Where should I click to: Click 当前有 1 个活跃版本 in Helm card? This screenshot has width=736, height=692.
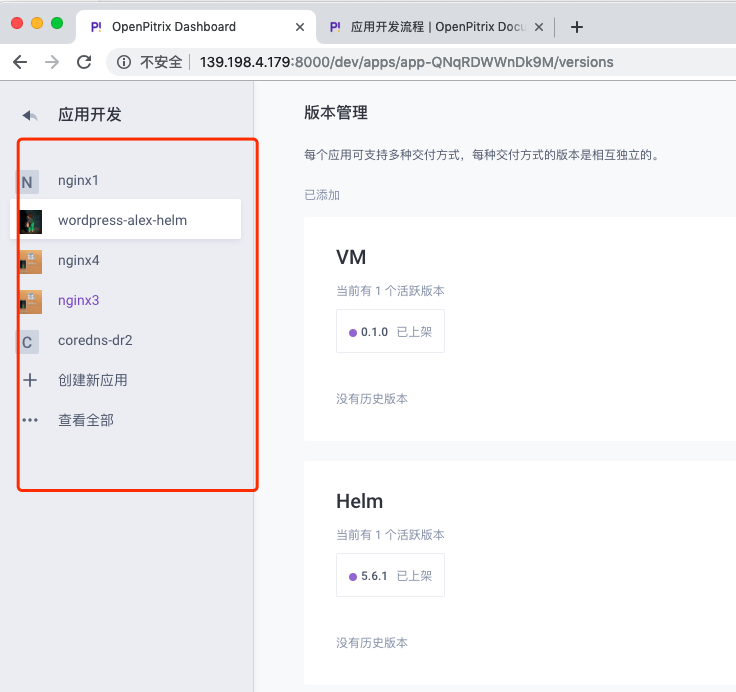click(x=390, y=535)
